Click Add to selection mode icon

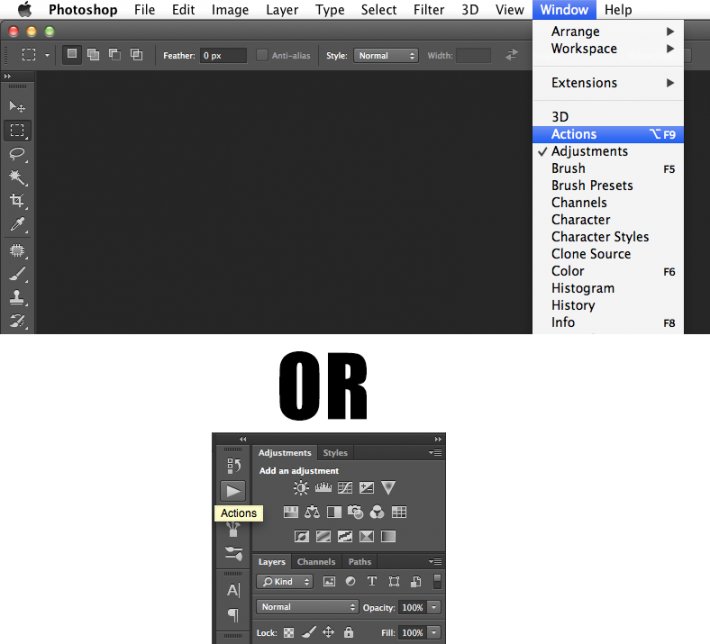point(93,55)
